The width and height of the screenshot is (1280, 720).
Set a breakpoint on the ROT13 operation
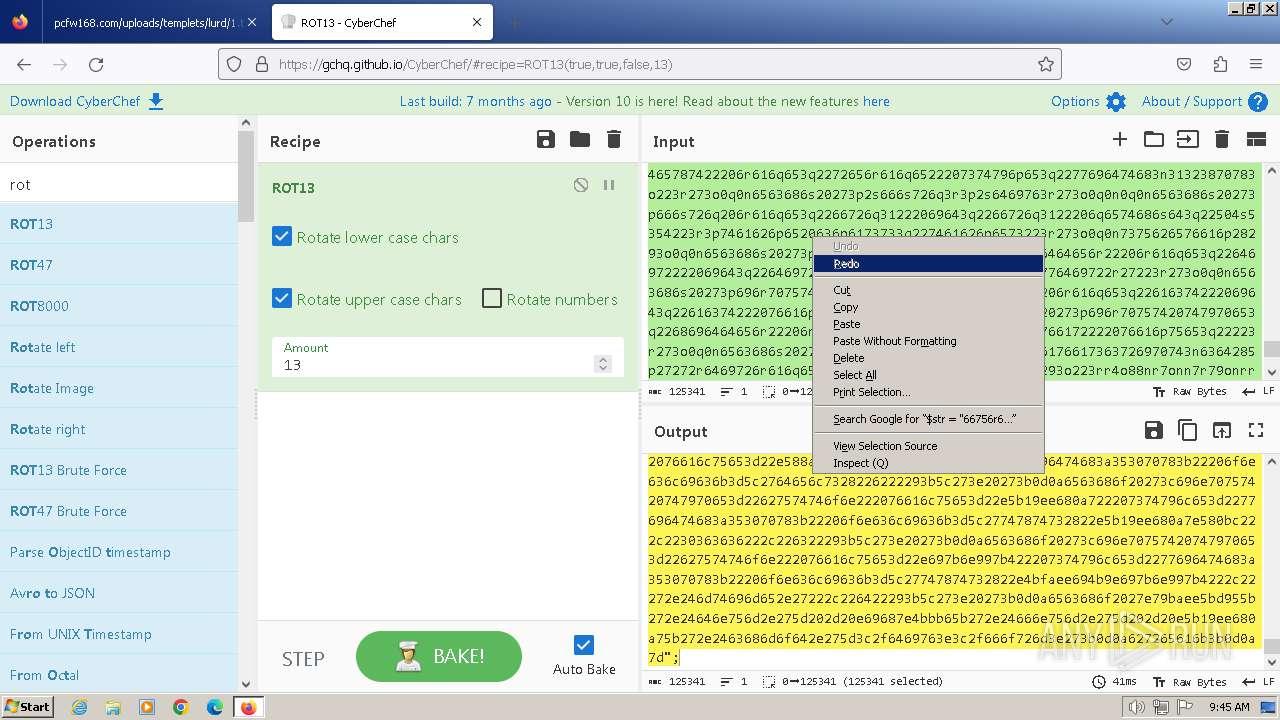tap(608, 185)
